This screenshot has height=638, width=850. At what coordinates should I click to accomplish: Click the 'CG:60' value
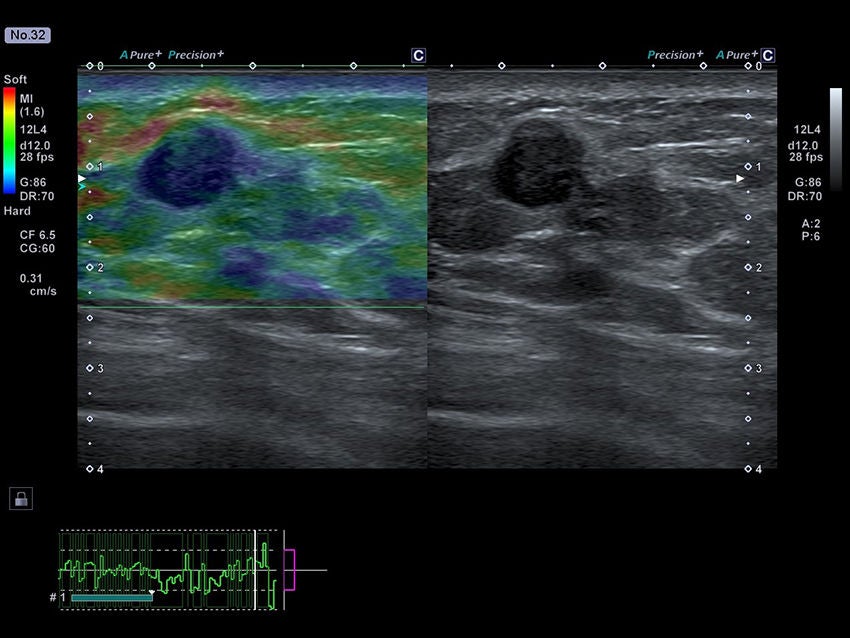pos(37,248)
